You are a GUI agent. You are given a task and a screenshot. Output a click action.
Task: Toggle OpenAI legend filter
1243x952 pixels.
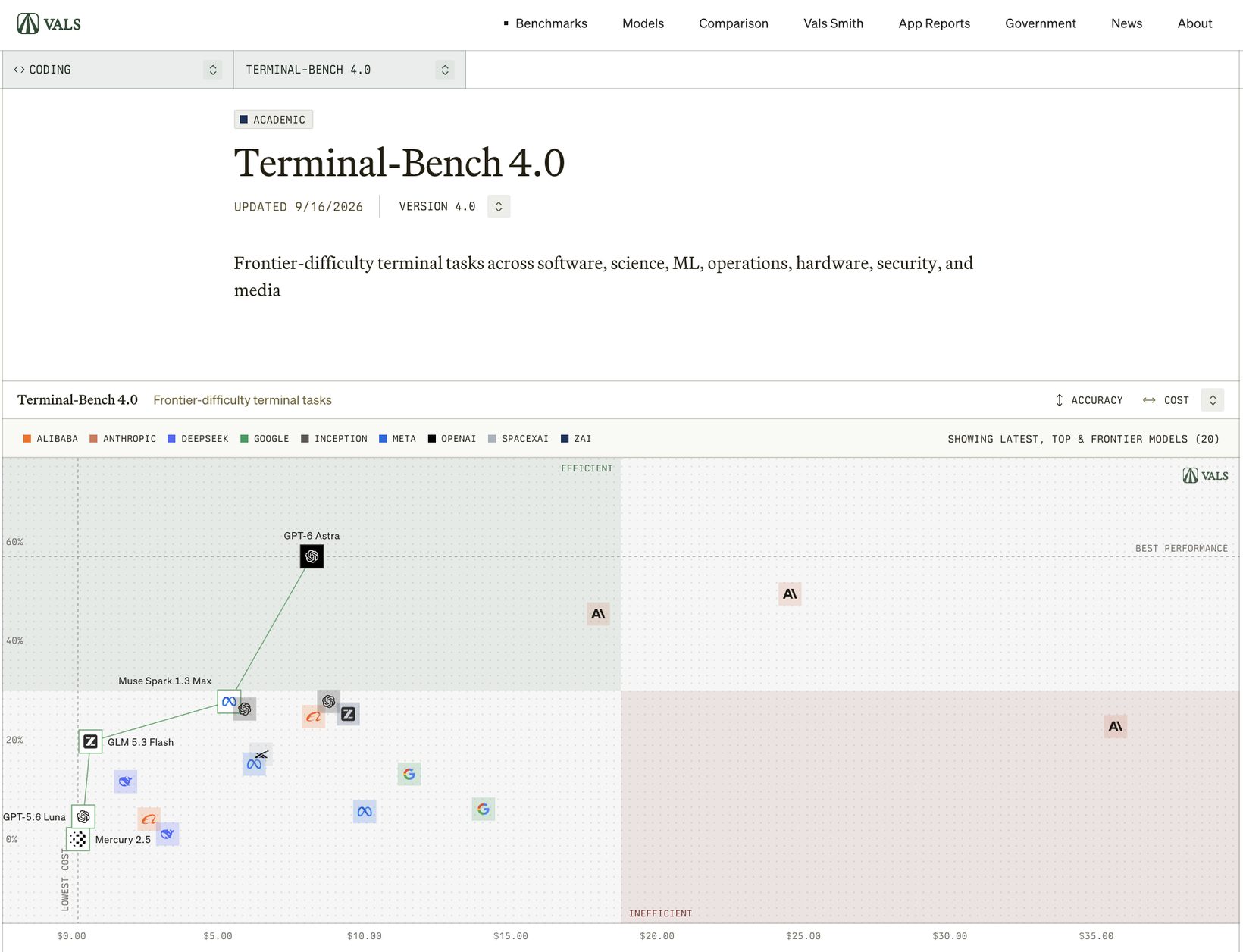(x=452, y=439)
